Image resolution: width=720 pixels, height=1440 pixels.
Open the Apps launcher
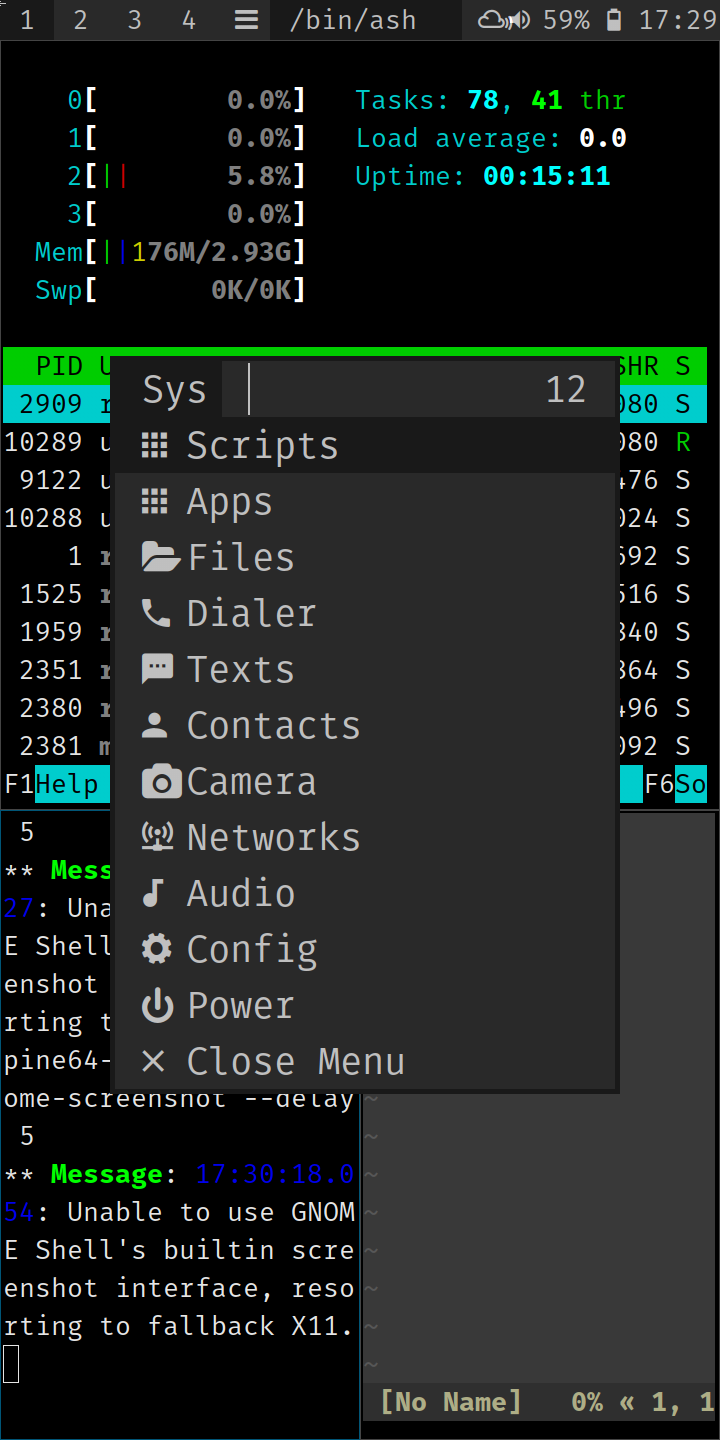[228, 500]
